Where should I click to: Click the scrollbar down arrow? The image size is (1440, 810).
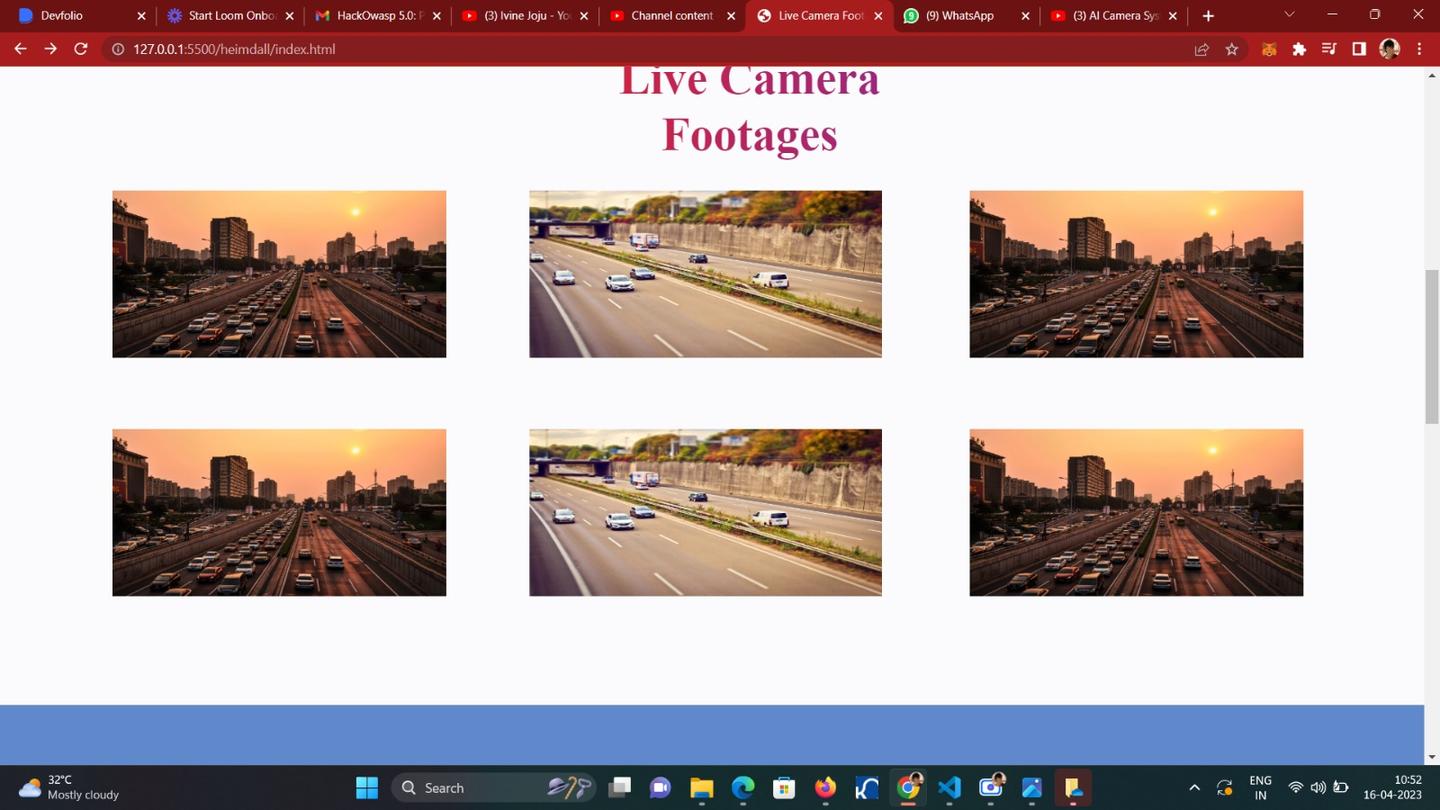pos(1432,757)
